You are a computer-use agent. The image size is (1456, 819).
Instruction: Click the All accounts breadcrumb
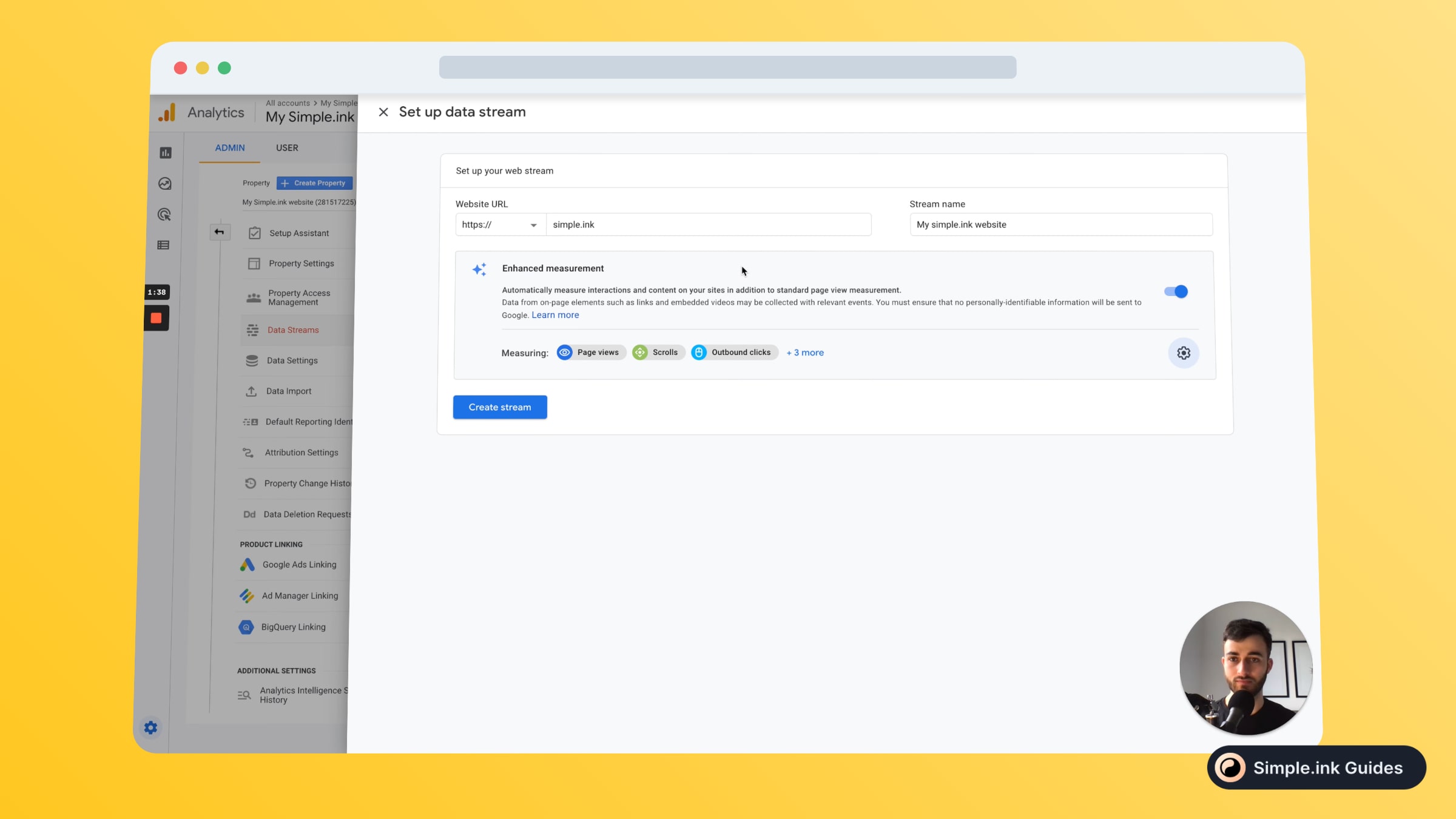[x=288, y=103]
